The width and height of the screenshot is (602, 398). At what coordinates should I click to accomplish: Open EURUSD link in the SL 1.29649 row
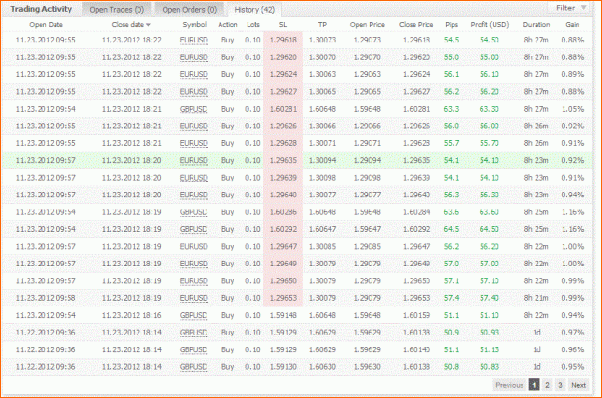click(194, 264)
